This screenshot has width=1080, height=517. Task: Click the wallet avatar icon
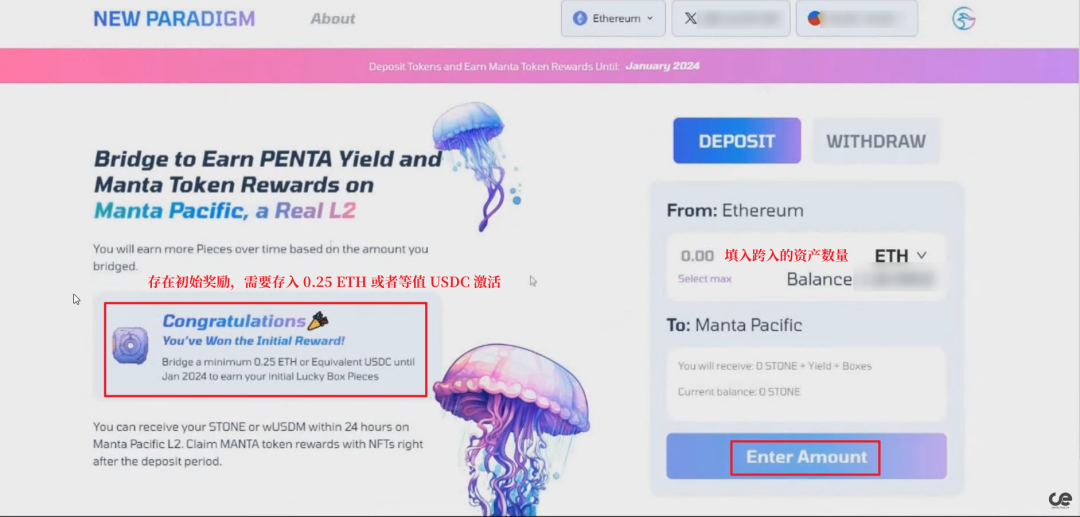pyautogui.click(x=815, y=19)
